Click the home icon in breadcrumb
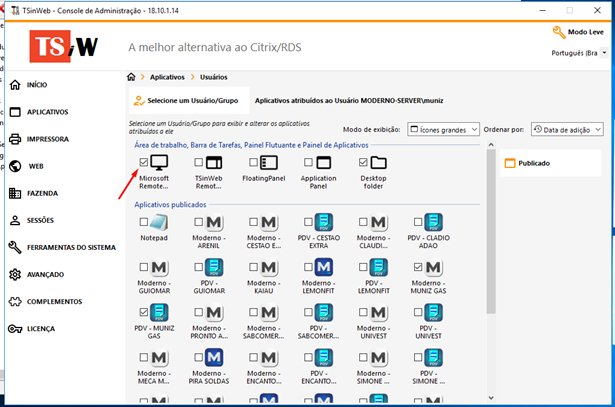This screenshot has width=615, height=407. point(131,77)
